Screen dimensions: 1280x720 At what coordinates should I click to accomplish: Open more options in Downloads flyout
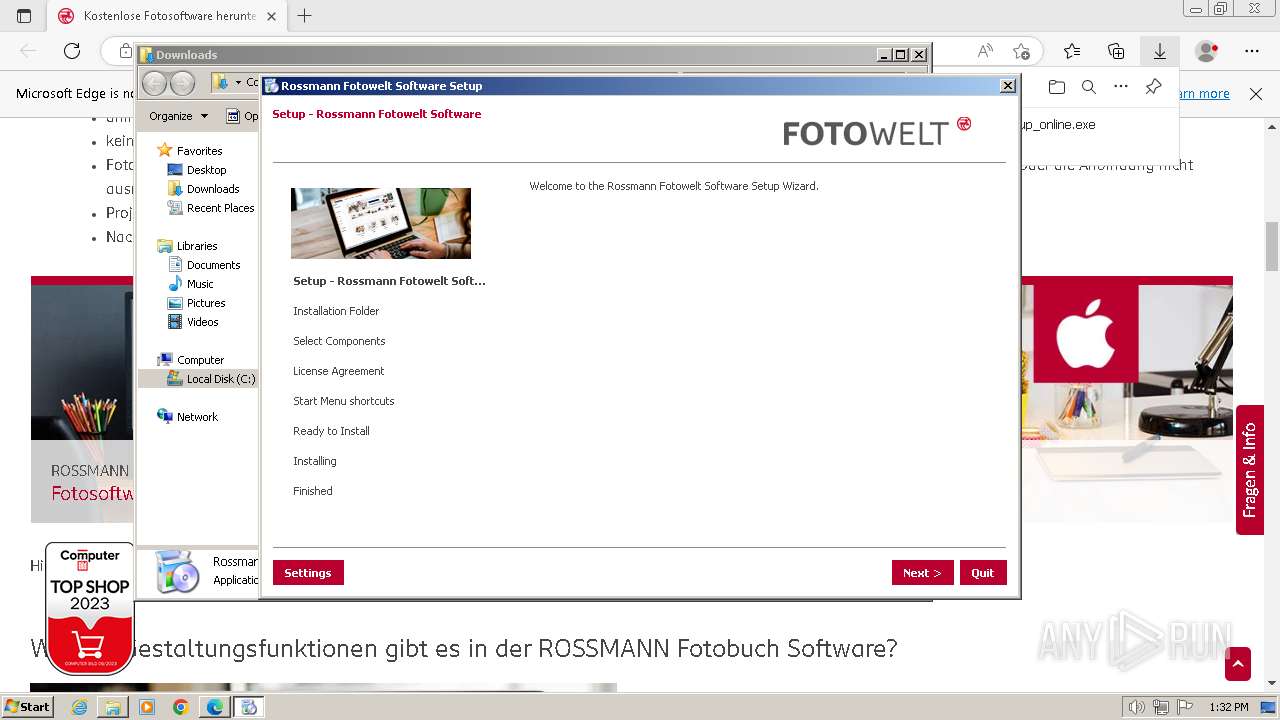coord(1121,87)
